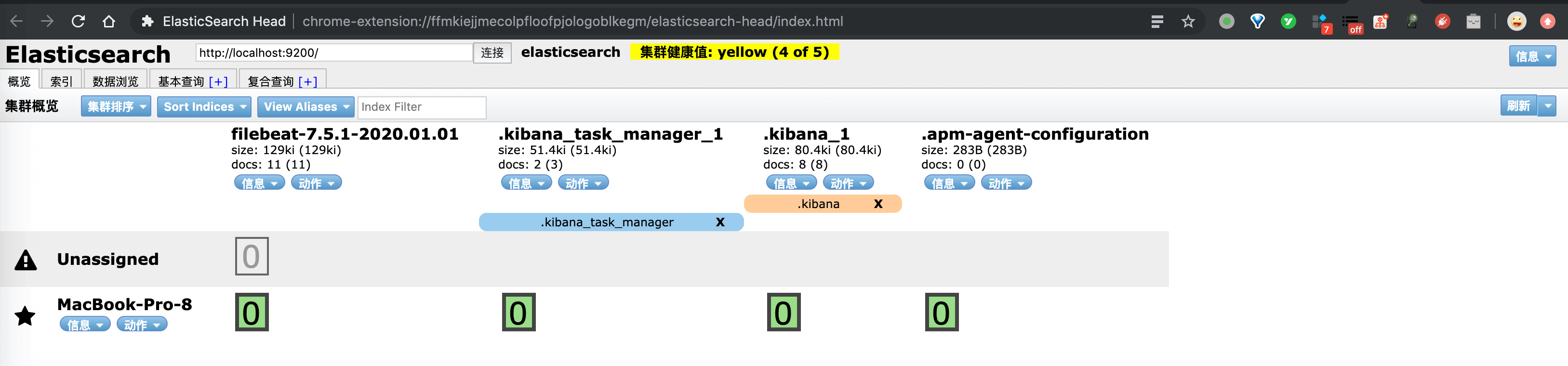Viewport: 1568px width, 366px height.
Task: Reload the ElasticSearch Head page
Action: tap(78, 21)
